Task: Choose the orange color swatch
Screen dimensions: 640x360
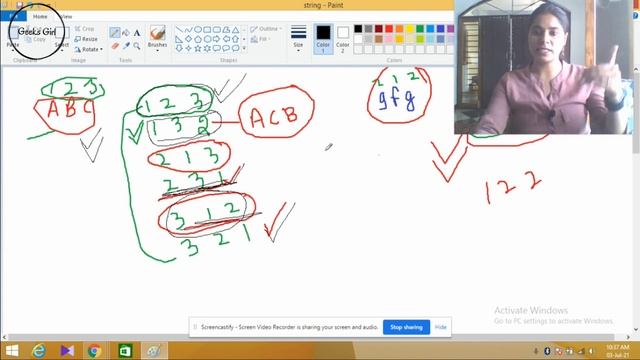Action: [399, 28]
